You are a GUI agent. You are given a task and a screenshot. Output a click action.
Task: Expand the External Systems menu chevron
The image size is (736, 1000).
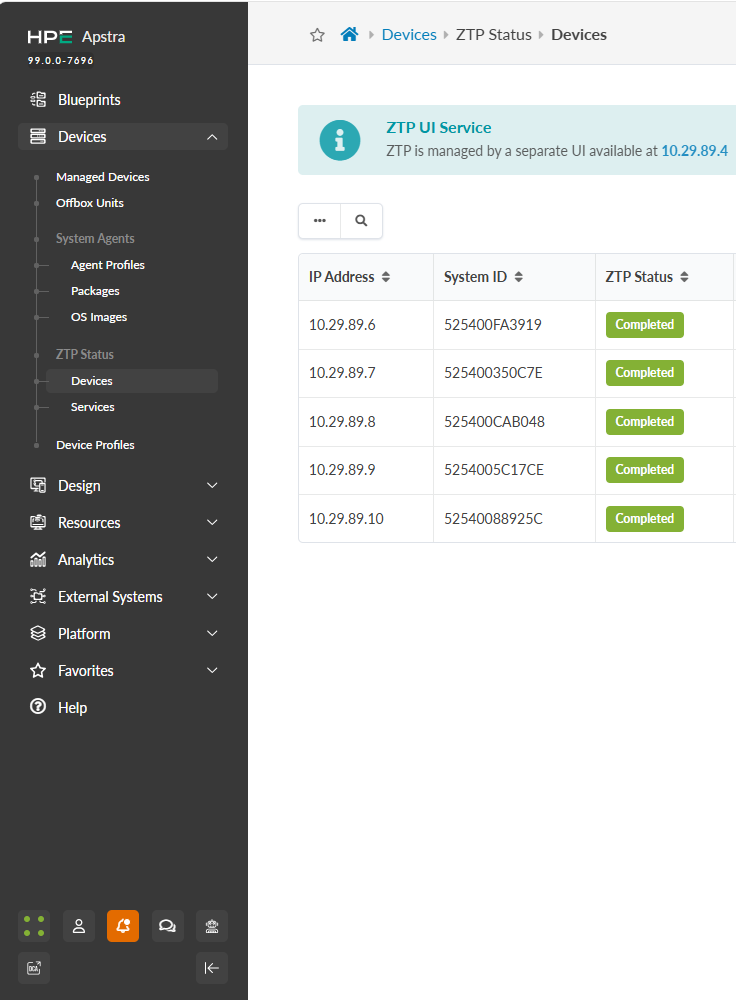tap(212, 596)
